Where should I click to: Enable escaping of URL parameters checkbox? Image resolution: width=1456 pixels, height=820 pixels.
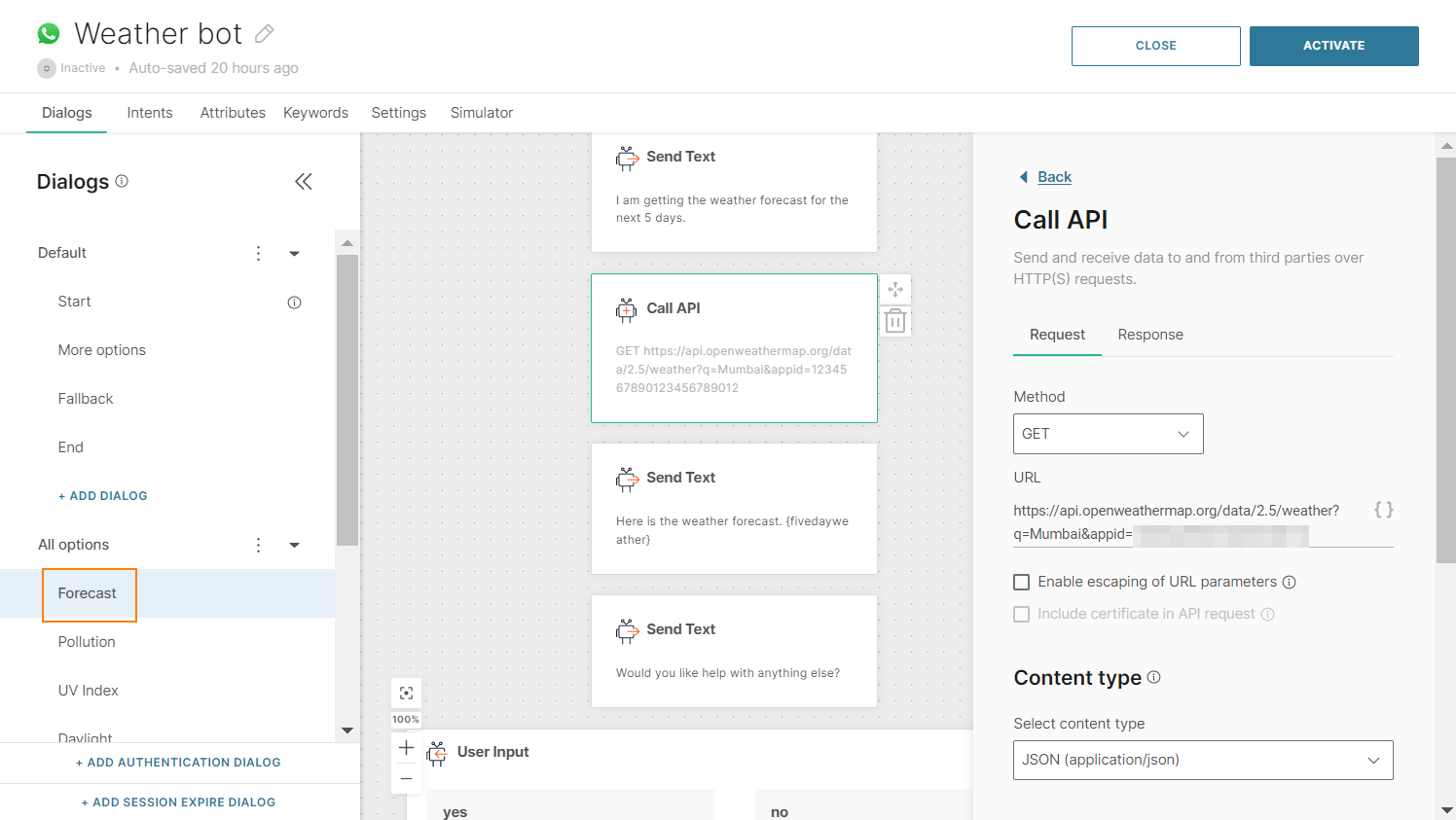(x=1021, y=582)
